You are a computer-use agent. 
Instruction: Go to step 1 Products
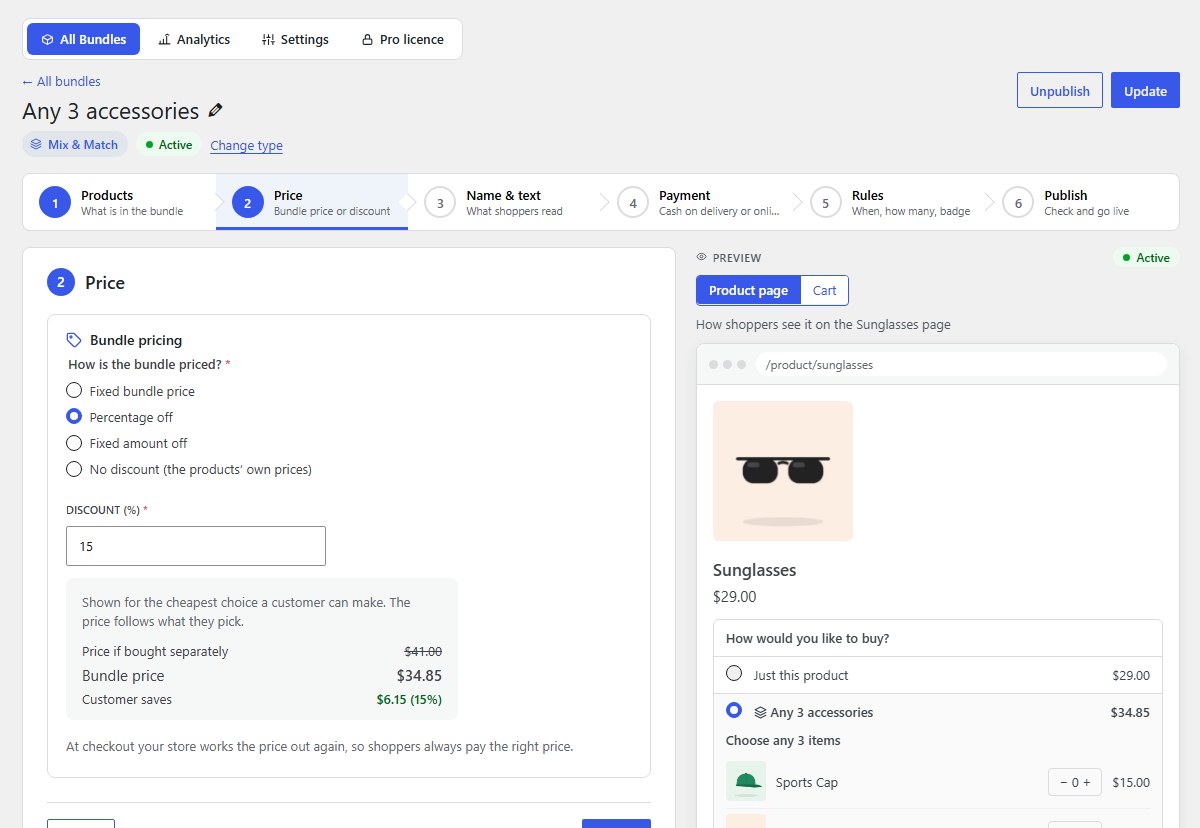click(119, 202)
